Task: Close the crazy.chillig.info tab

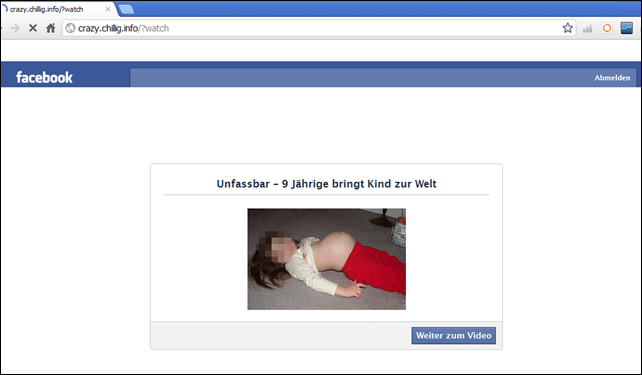Action: pyautogui.click(x=108, y=9)
